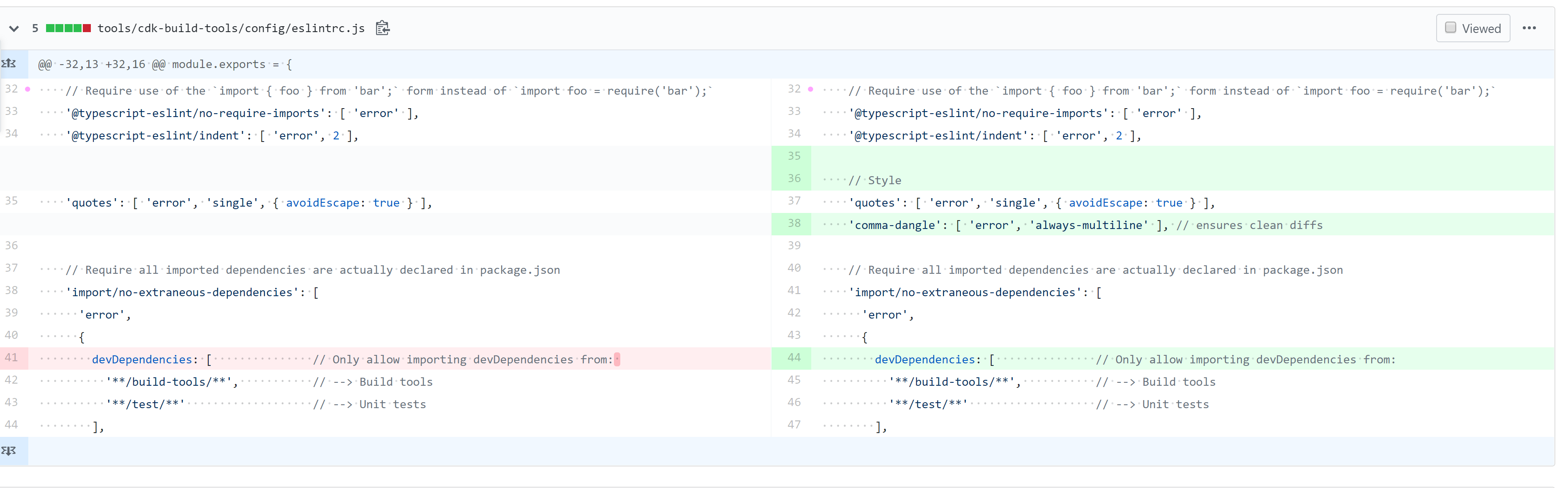1568x488 pixels.
Task: Click added blank line number 35
Action: [794, 156]
